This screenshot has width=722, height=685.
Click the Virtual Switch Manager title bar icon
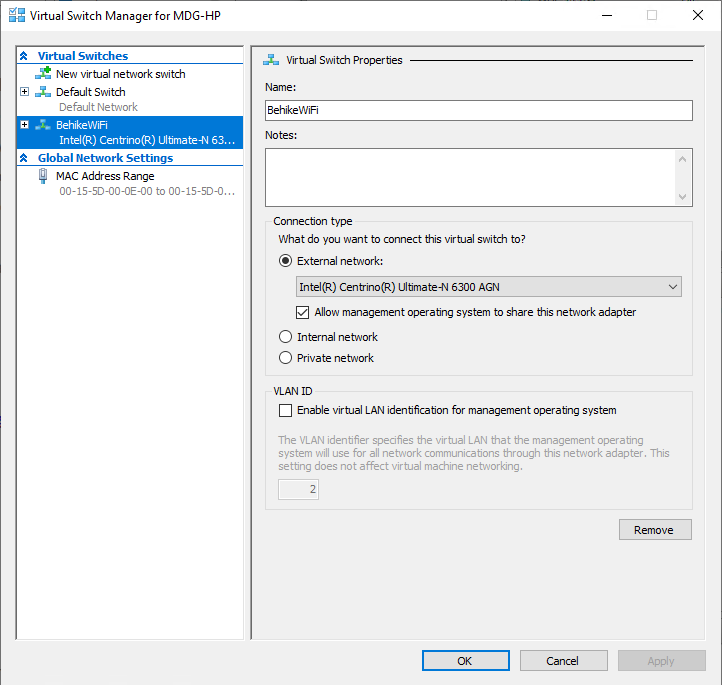15,16
